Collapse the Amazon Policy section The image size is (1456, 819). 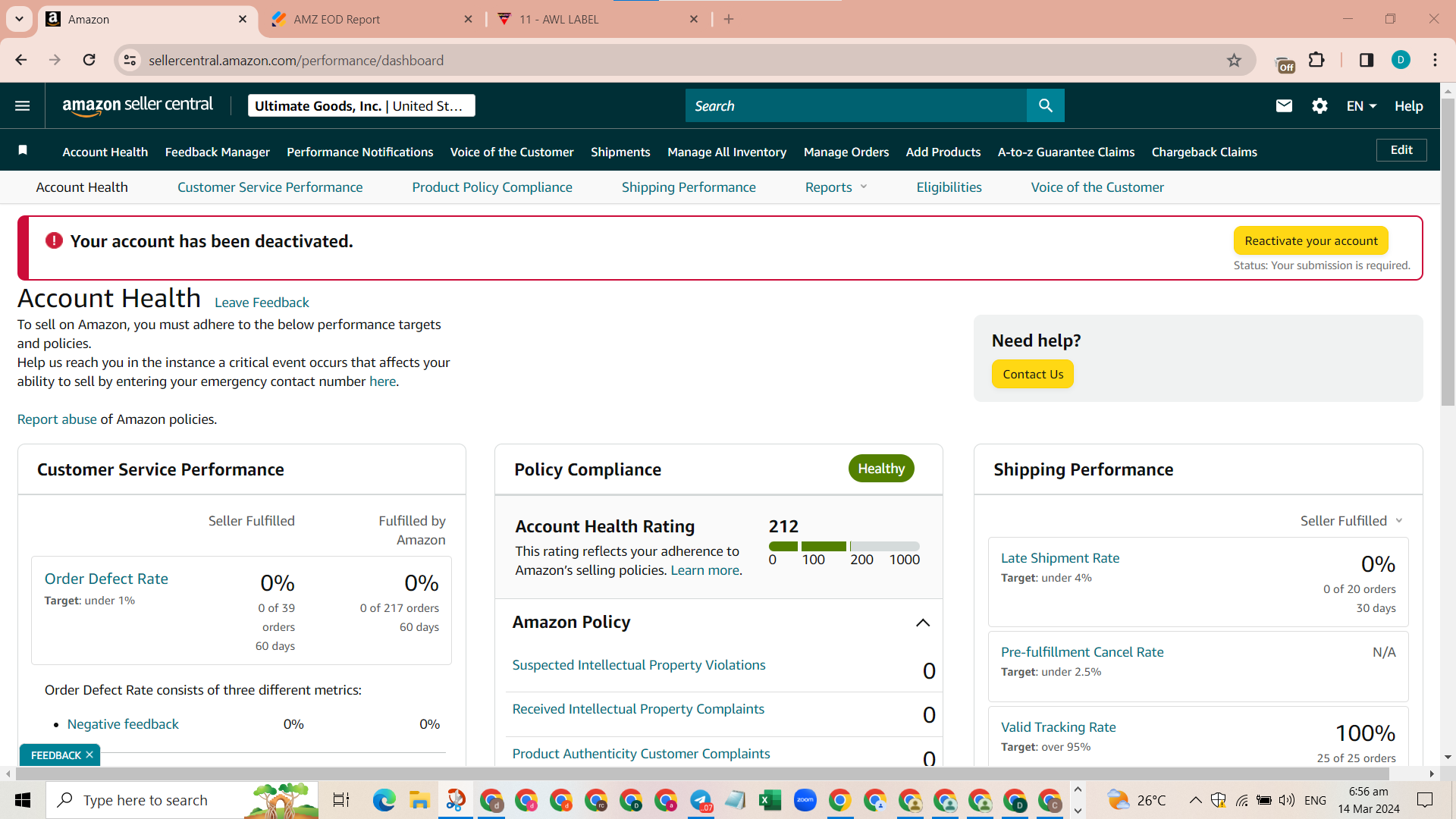pyautogui.click(x=922, y=623)
